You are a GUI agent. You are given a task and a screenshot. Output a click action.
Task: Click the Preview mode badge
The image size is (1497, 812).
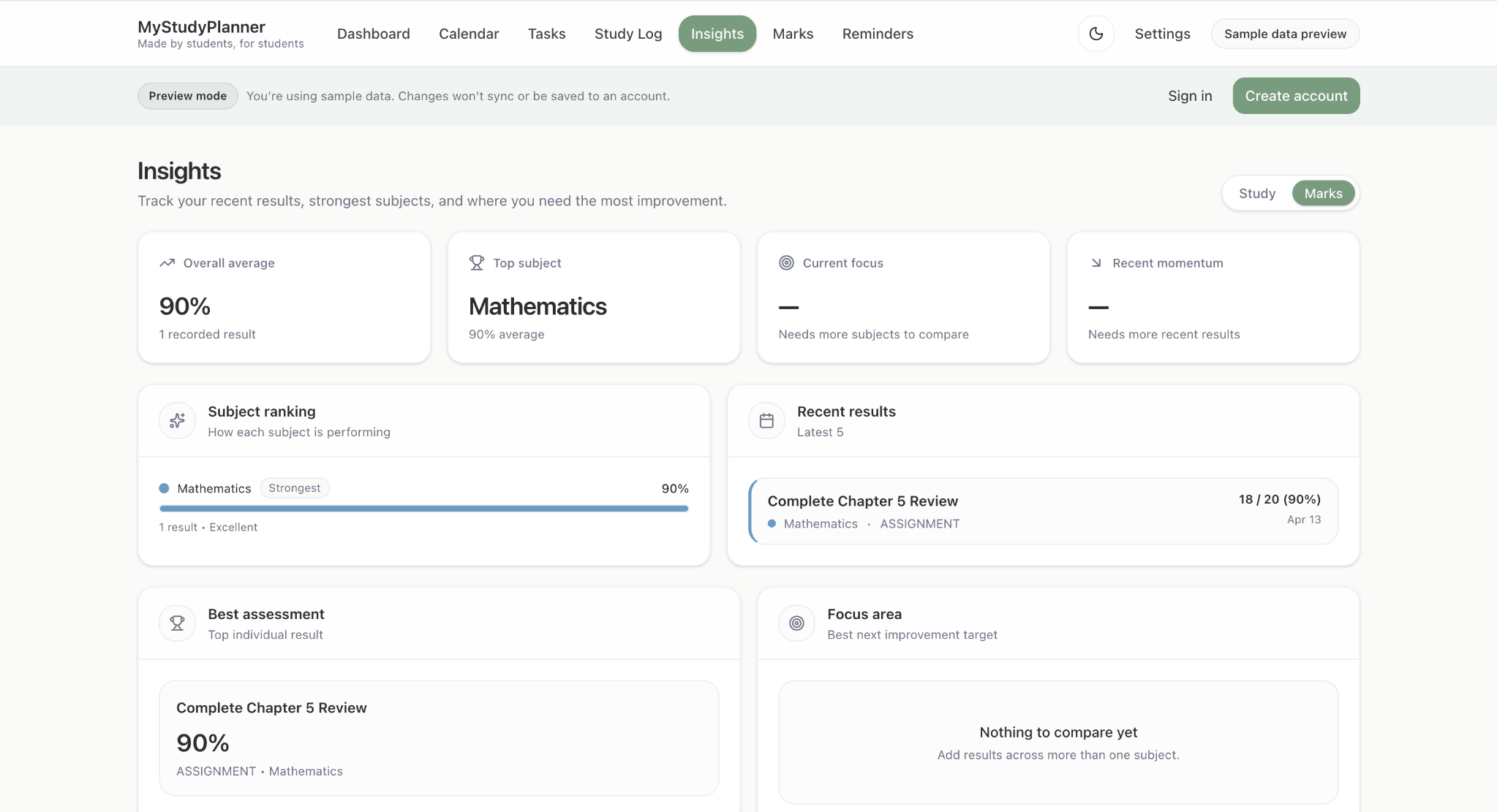point(187,96)
